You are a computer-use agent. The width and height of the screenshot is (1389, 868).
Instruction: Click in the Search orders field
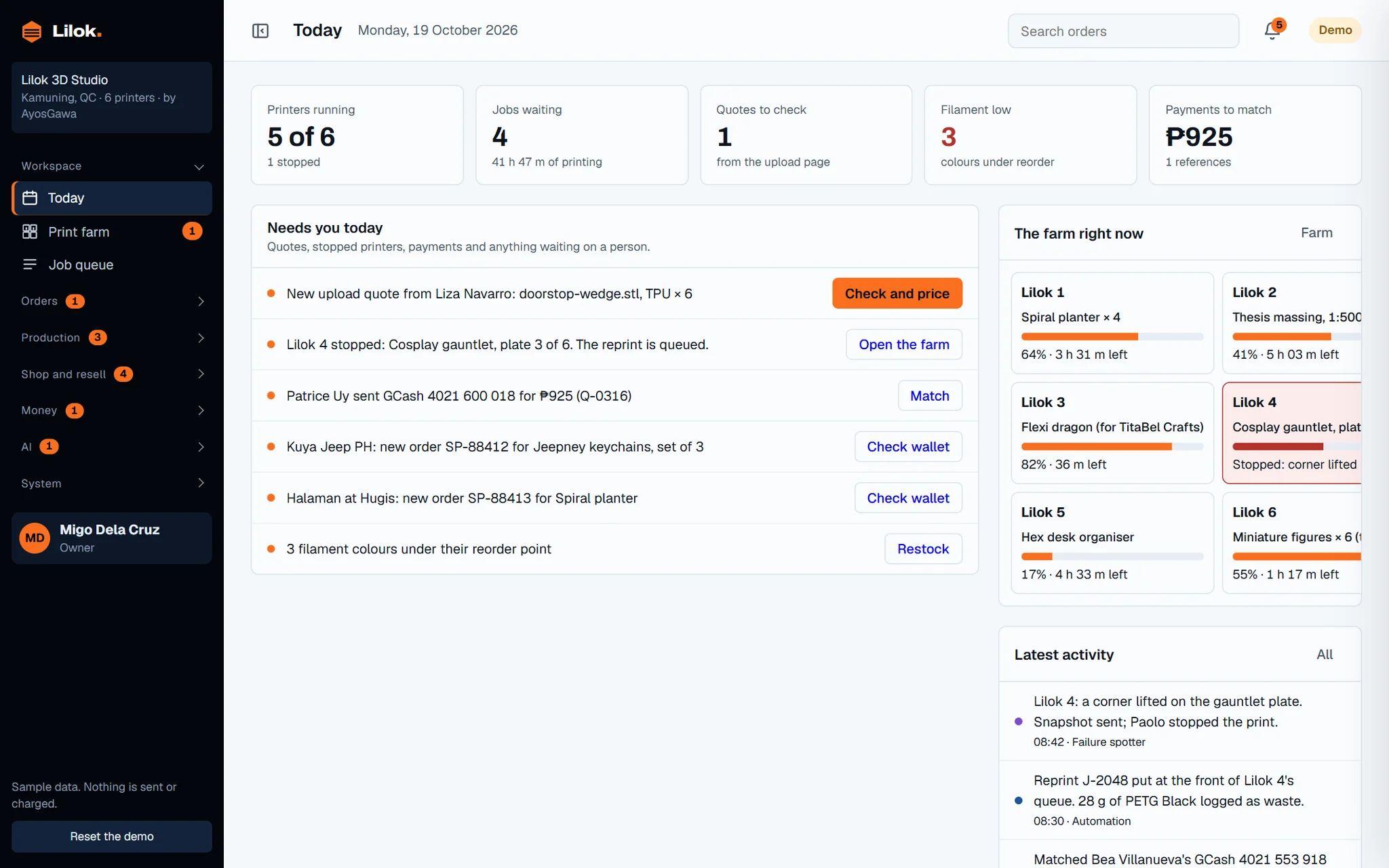(x=1123, y=31)
